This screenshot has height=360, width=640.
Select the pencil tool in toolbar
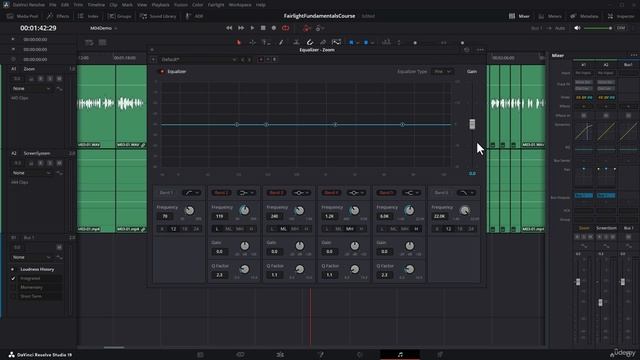(x=281, y=42)
